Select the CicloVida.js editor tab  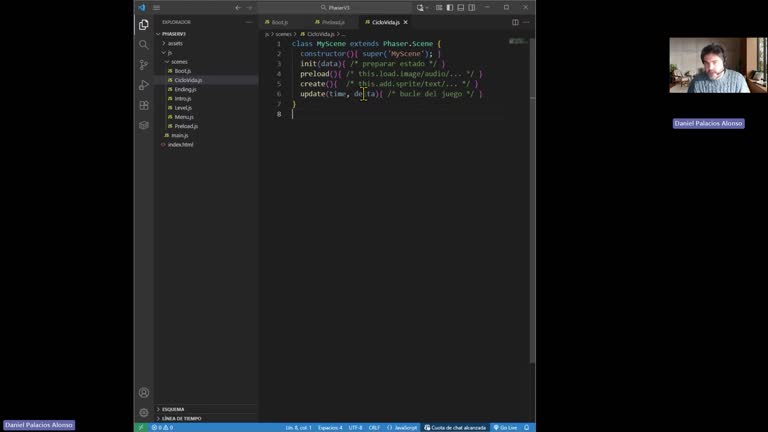pos(385,22)
